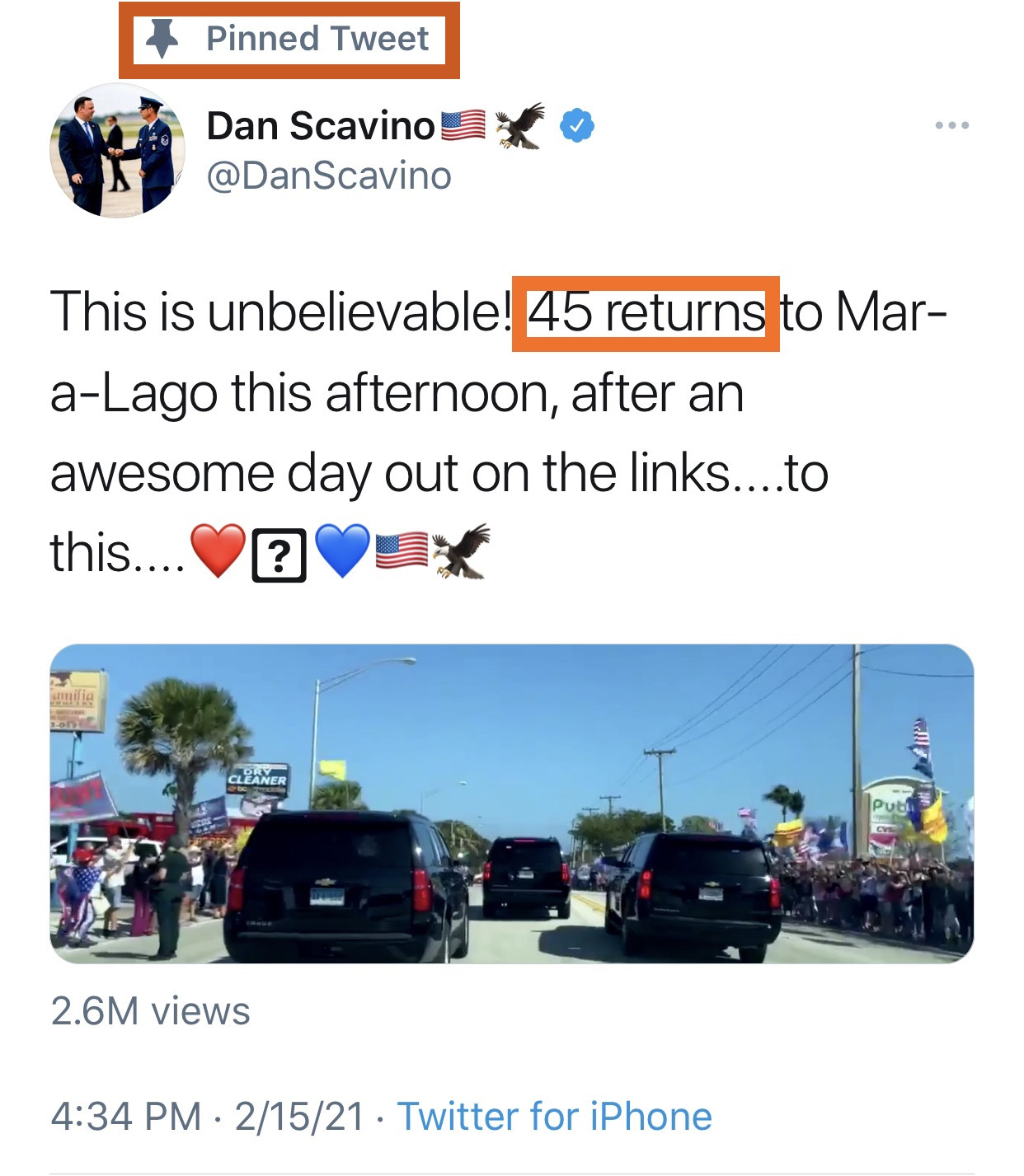Click the eagle emoji ending the tweet
The image size is (1024, 1176).
click(462, 550)
